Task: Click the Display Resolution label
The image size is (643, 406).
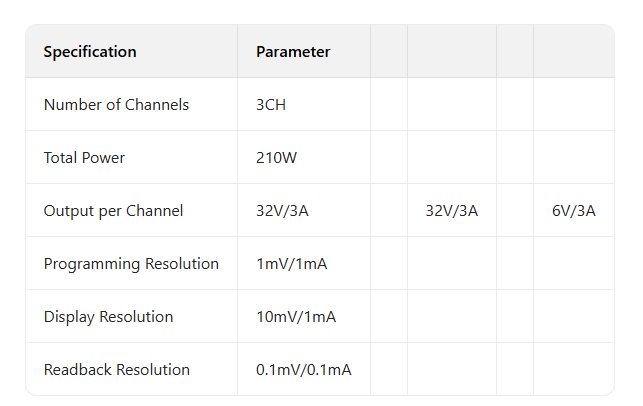Action: [x=108, y=317]
